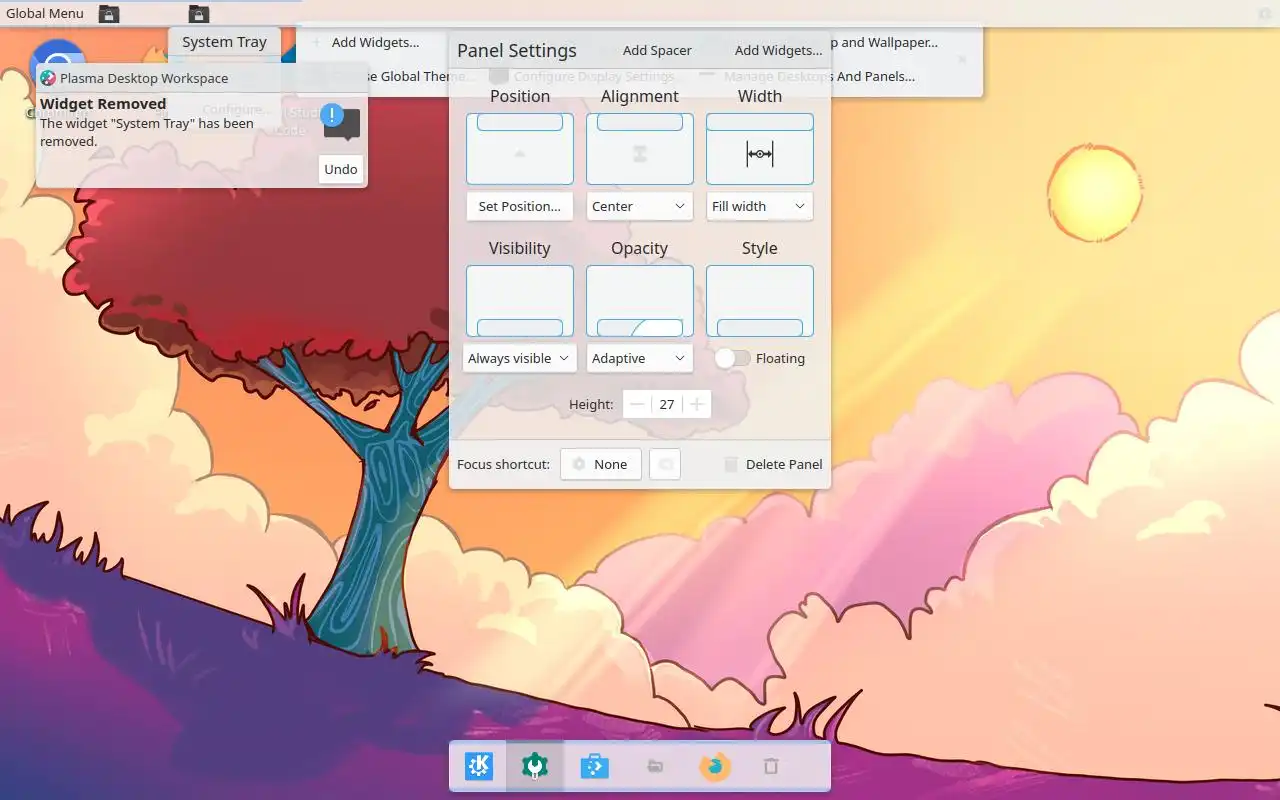1280x800 pixels.
Task: Click Add Spacer in Panel Settings
Action: (x=657, y=50)
